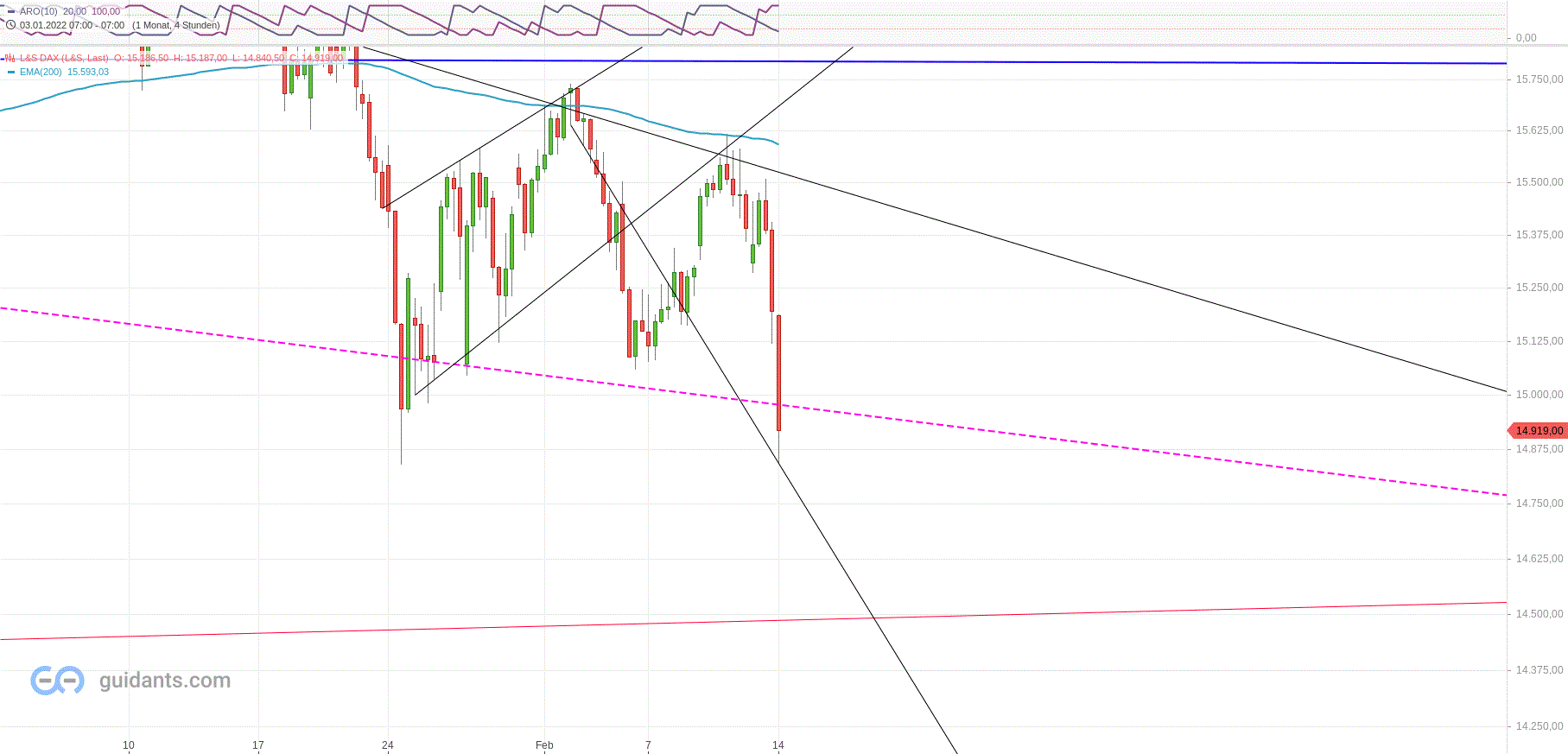
Task: Click the 14.375,00 price axis label
Action: pos(1539,670)
